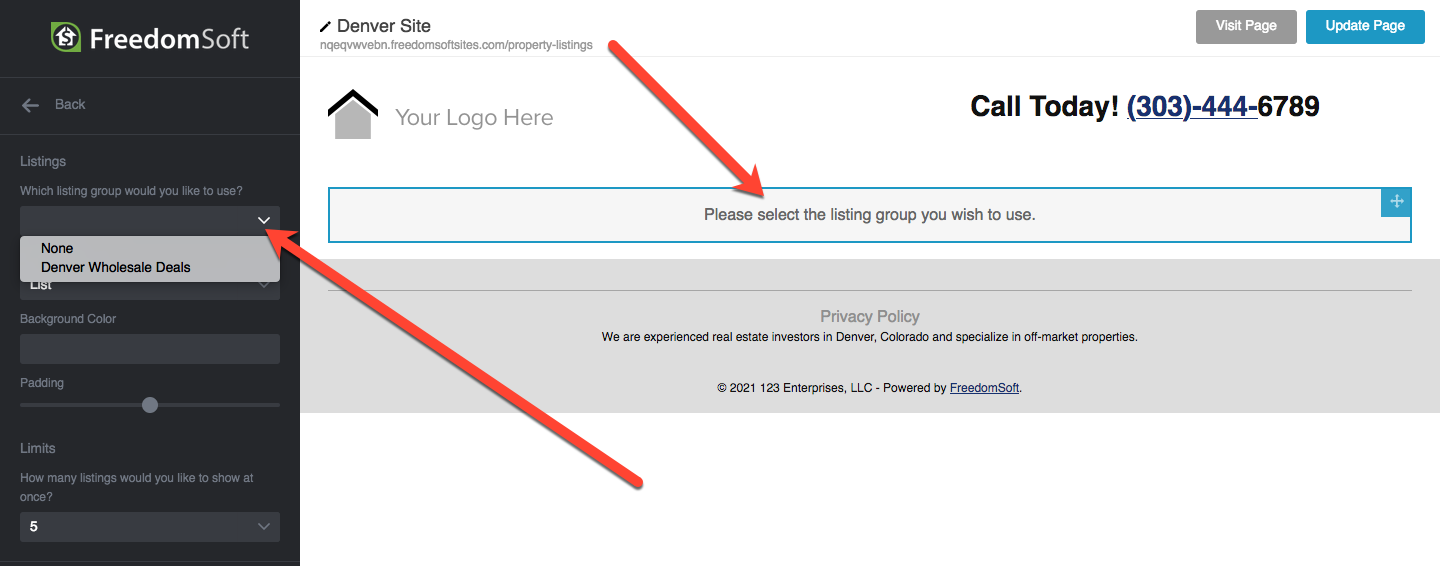The width and height of the screenshot is (1440, 566).
Task: Click the Visit Page button
Action: point(1246,26)
